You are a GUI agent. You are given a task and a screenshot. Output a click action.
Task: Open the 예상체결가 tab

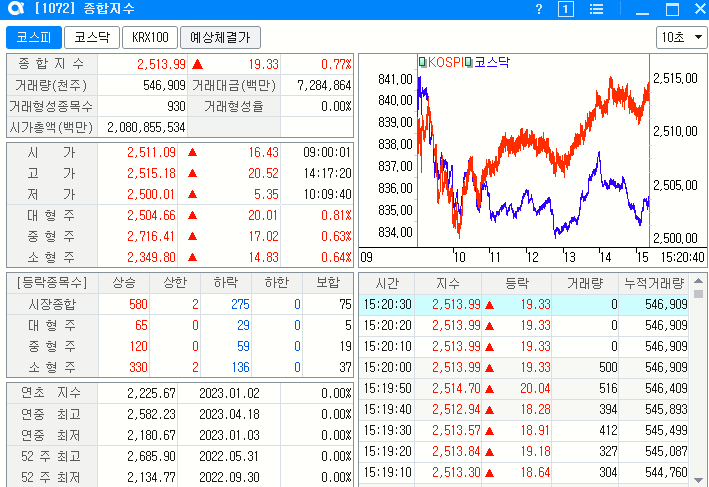pos(220,37)
